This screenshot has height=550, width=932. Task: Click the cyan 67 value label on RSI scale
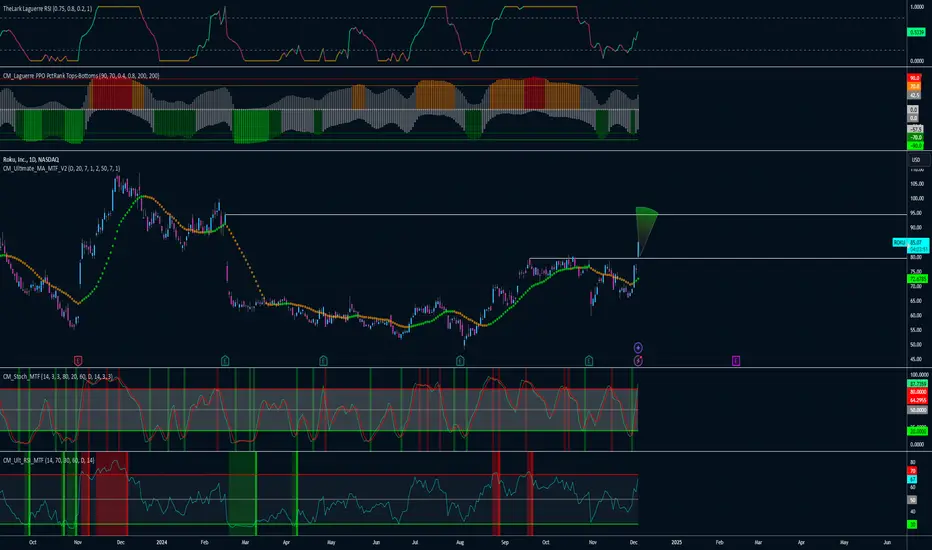pyautogui.click(x=912, y=479)
